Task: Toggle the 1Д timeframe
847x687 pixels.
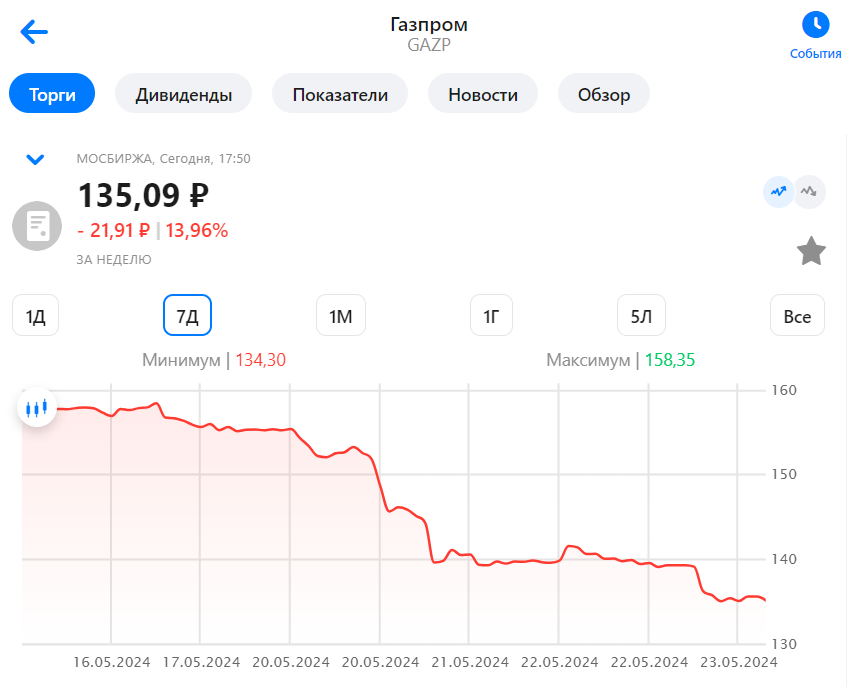Action: (35, 315)
